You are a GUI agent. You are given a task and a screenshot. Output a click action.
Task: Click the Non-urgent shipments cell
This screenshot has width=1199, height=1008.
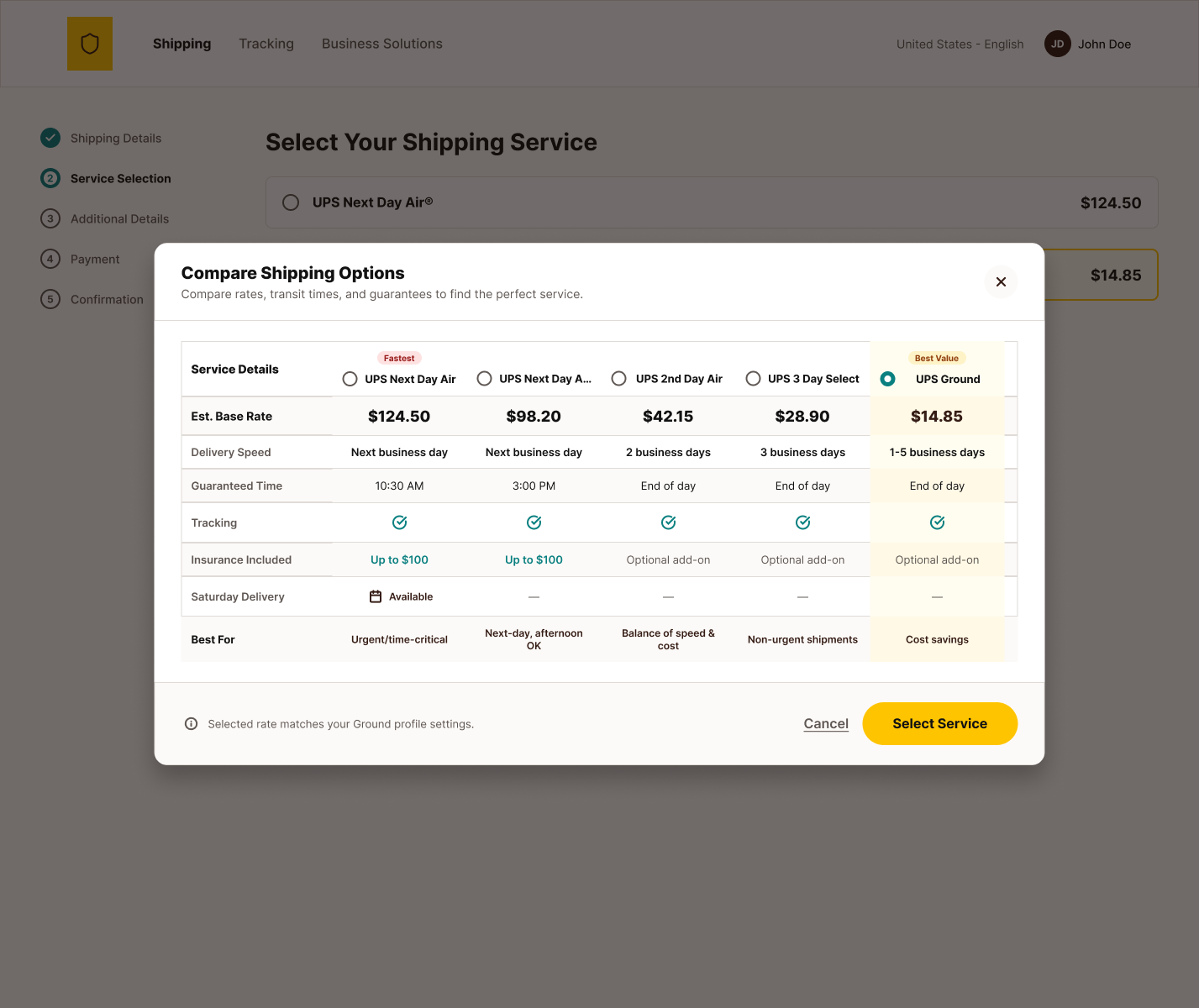(x=802, y=639)
